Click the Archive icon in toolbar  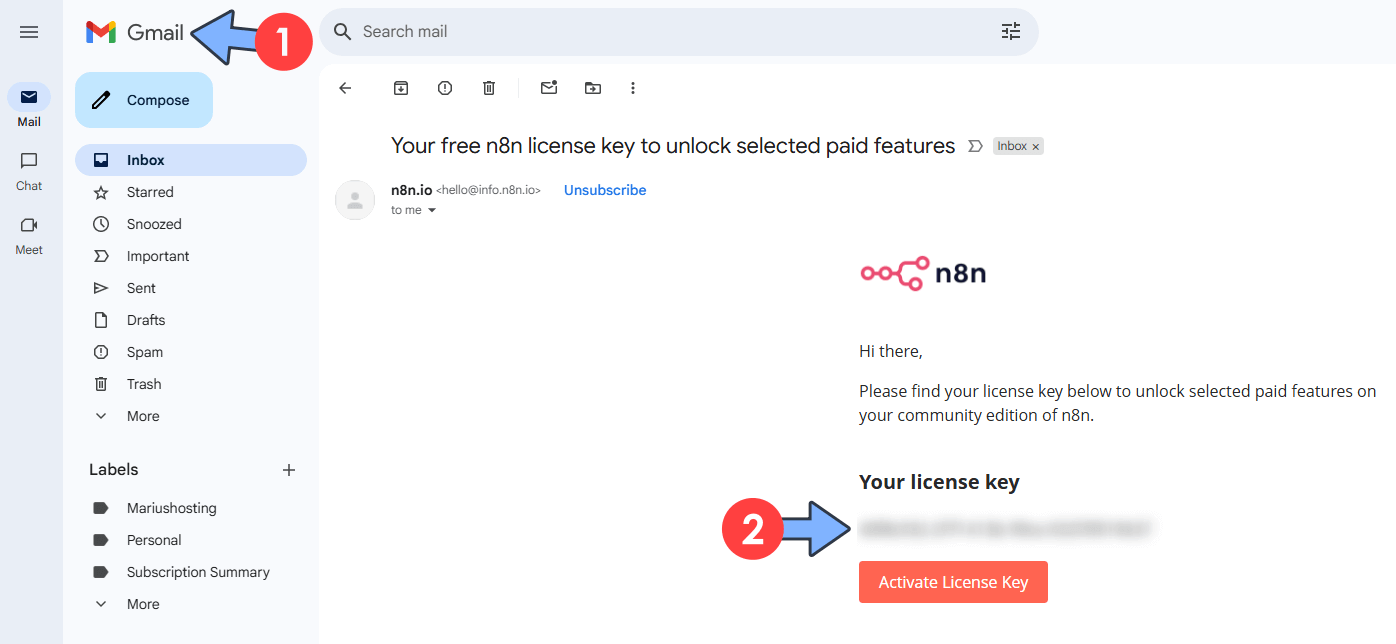click(x=401, y=88)
